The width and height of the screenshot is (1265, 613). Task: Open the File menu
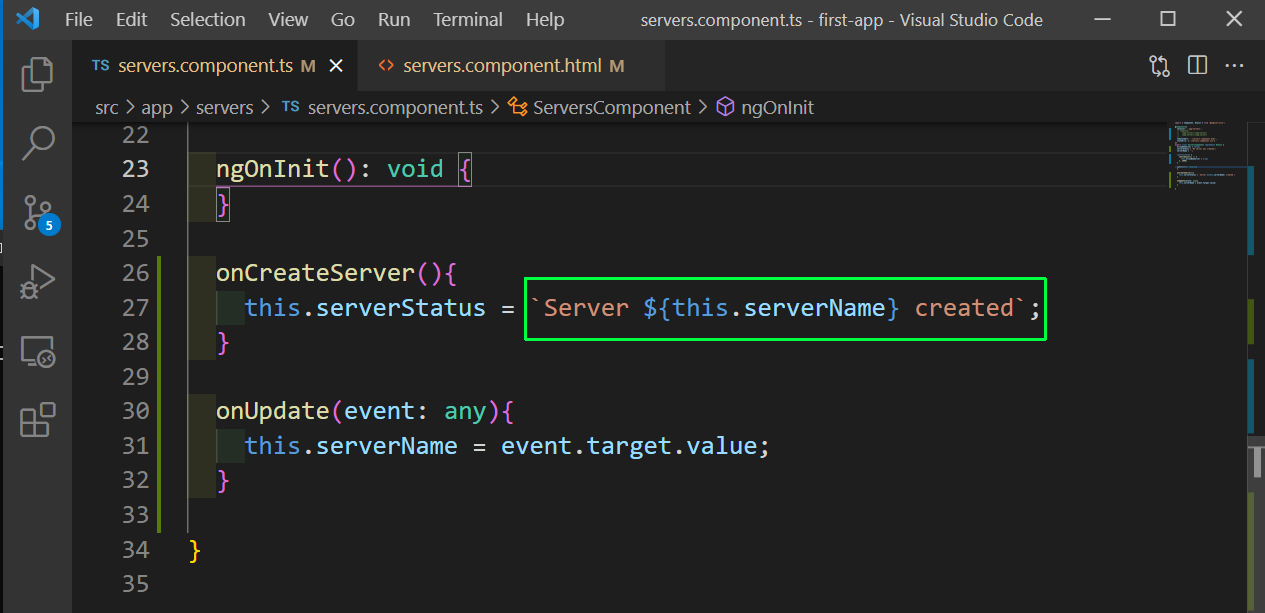pos(78,19)
